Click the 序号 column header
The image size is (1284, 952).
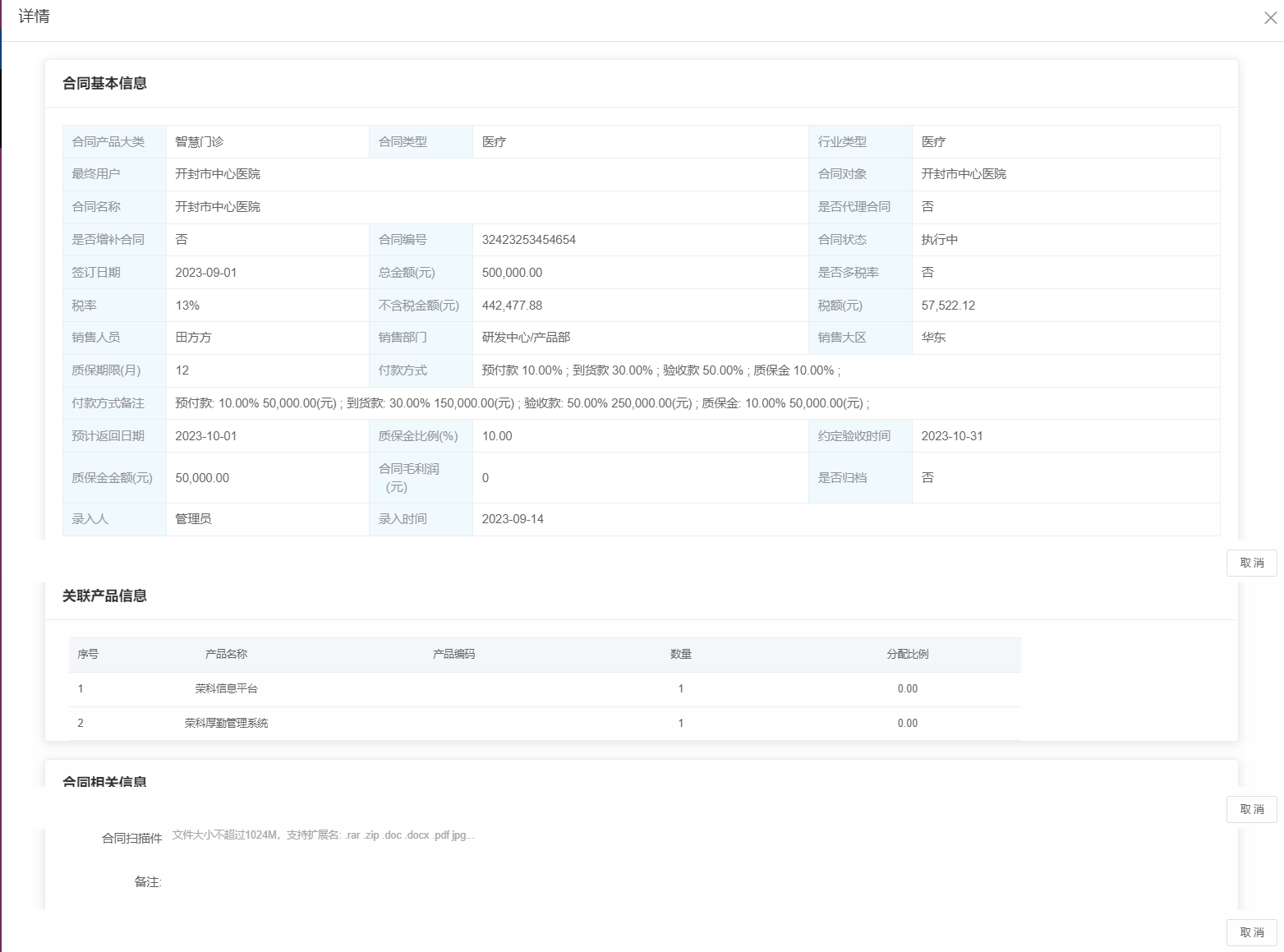coord(88,655)
